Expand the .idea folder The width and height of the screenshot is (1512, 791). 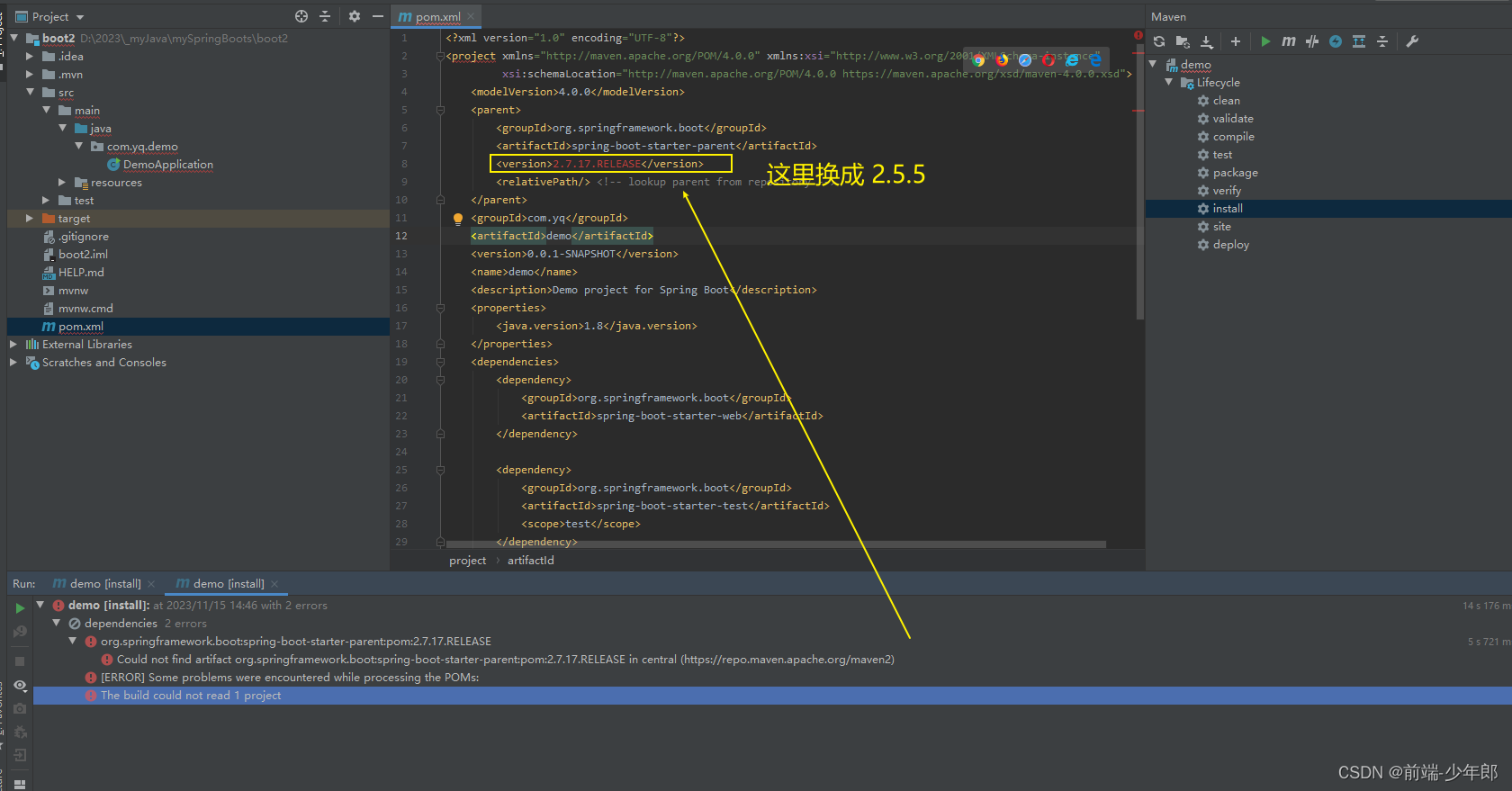tap(30, 56)
